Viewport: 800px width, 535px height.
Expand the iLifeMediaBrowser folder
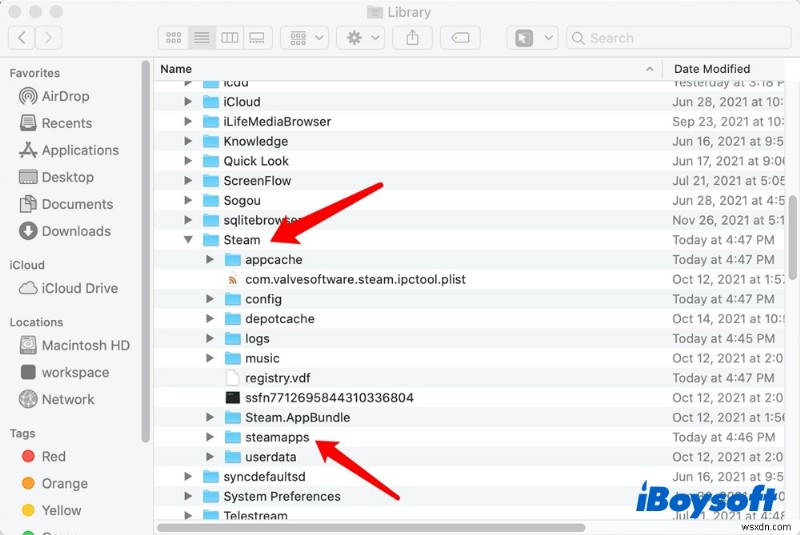coord(188,121)
